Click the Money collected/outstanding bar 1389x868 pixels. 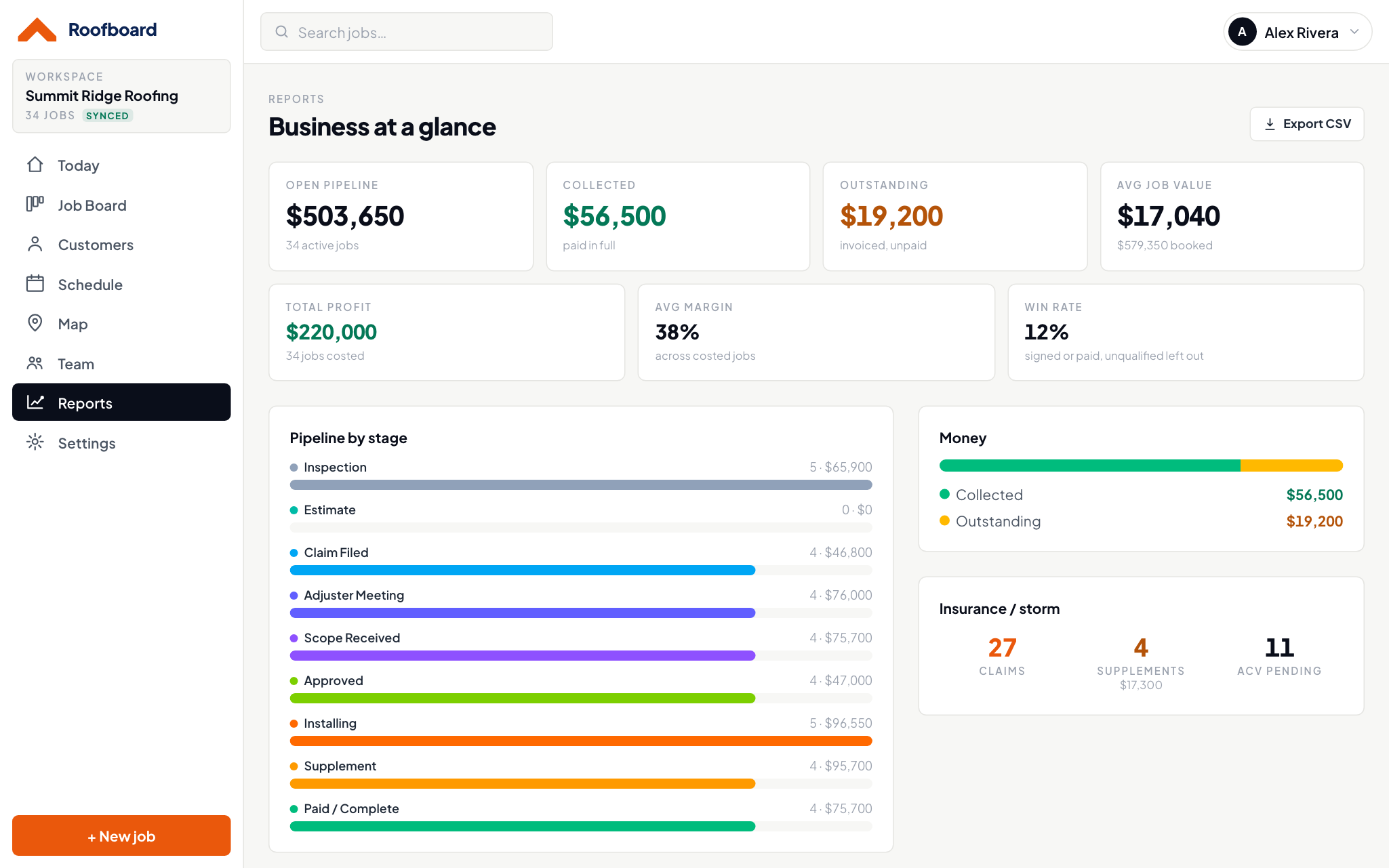coord(1141,466)
